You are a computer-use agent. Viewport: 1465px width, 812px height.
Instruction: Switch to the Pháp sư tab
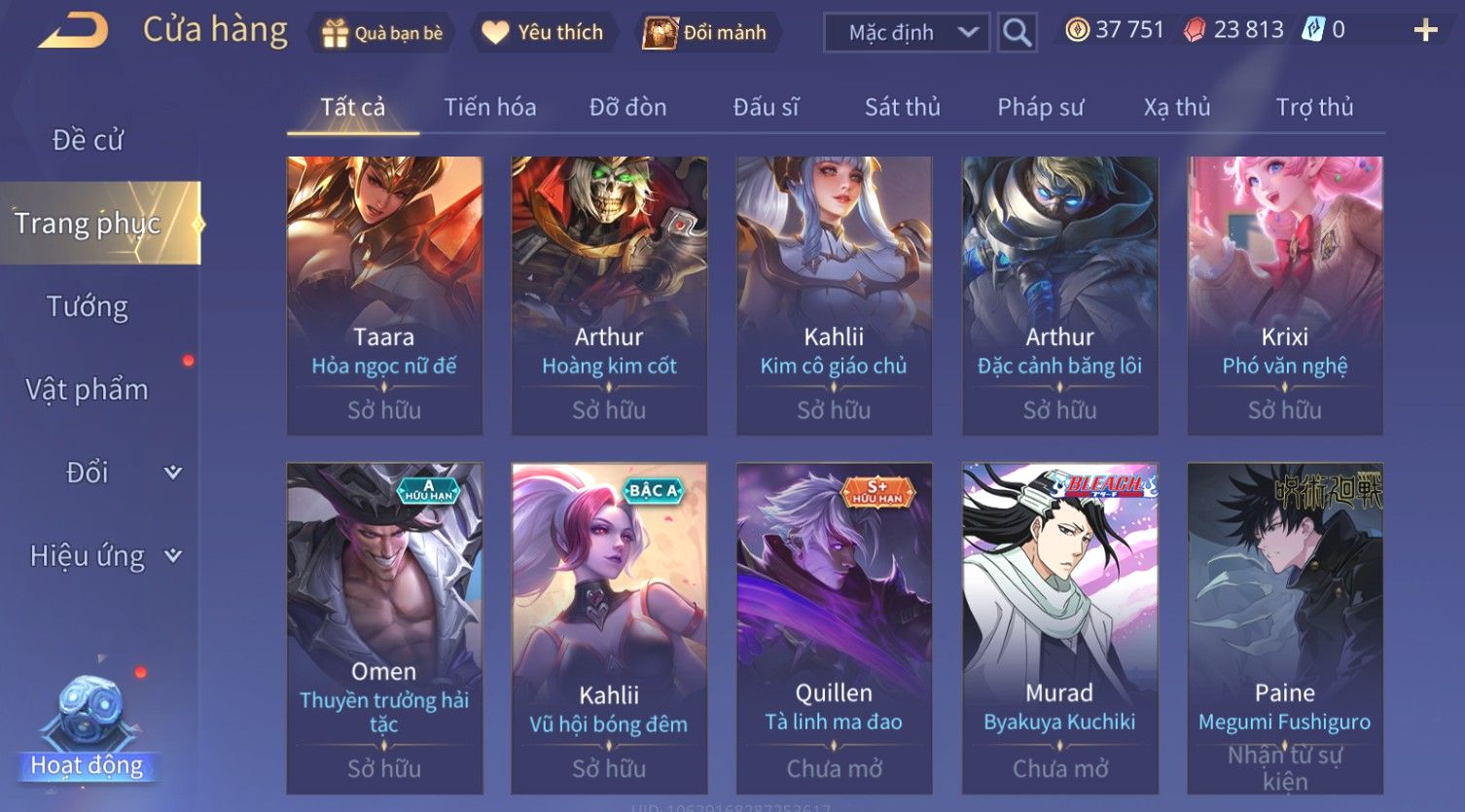(1040, 107)
